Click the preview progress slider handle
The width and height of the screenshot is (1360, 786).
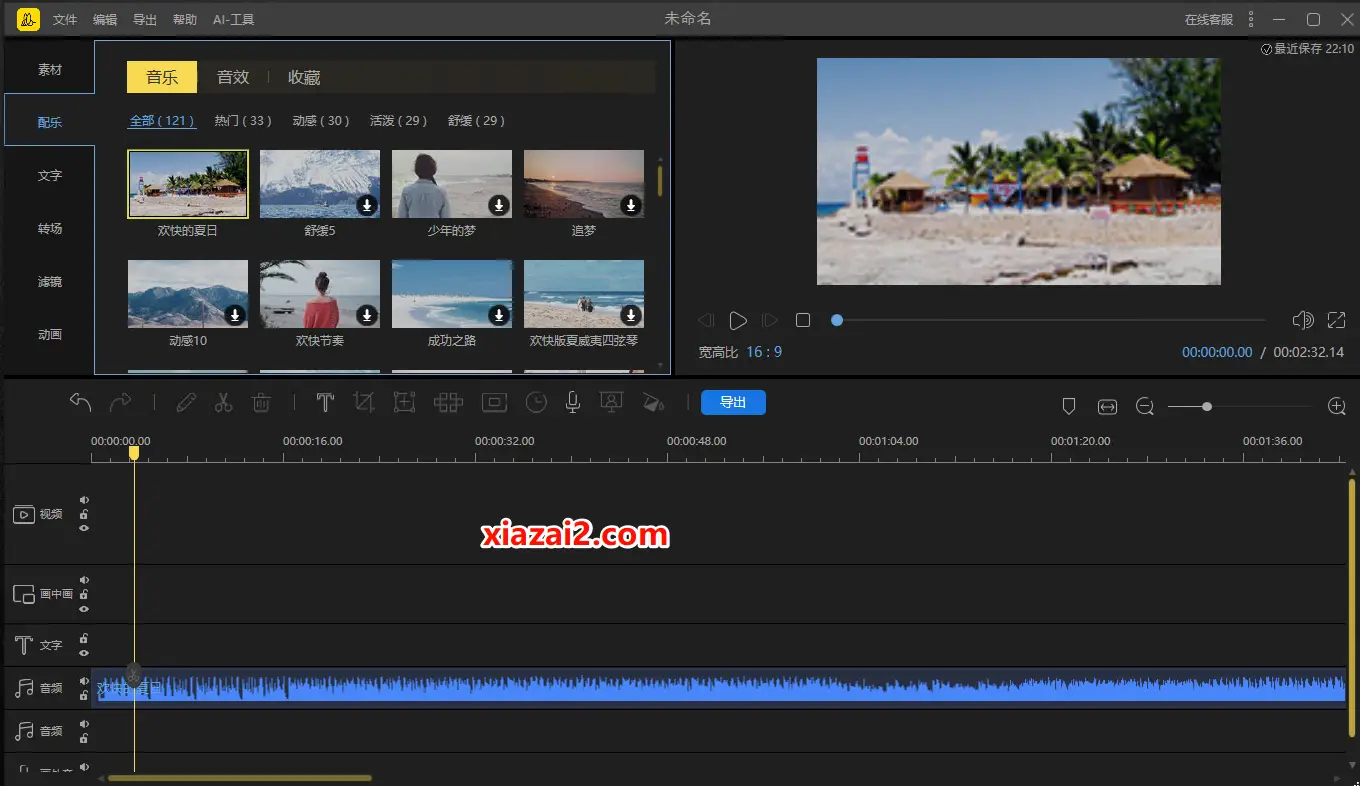837,320
